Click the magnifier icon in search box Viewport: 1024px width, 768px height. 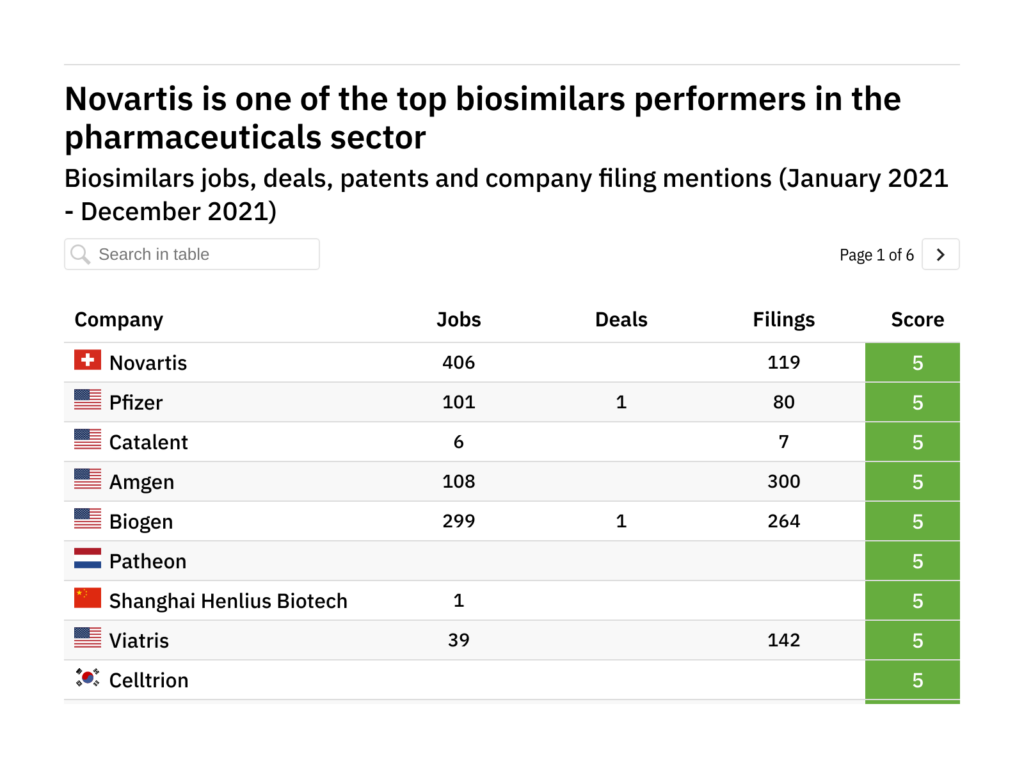pyautogui.click(x=81, y=254)
